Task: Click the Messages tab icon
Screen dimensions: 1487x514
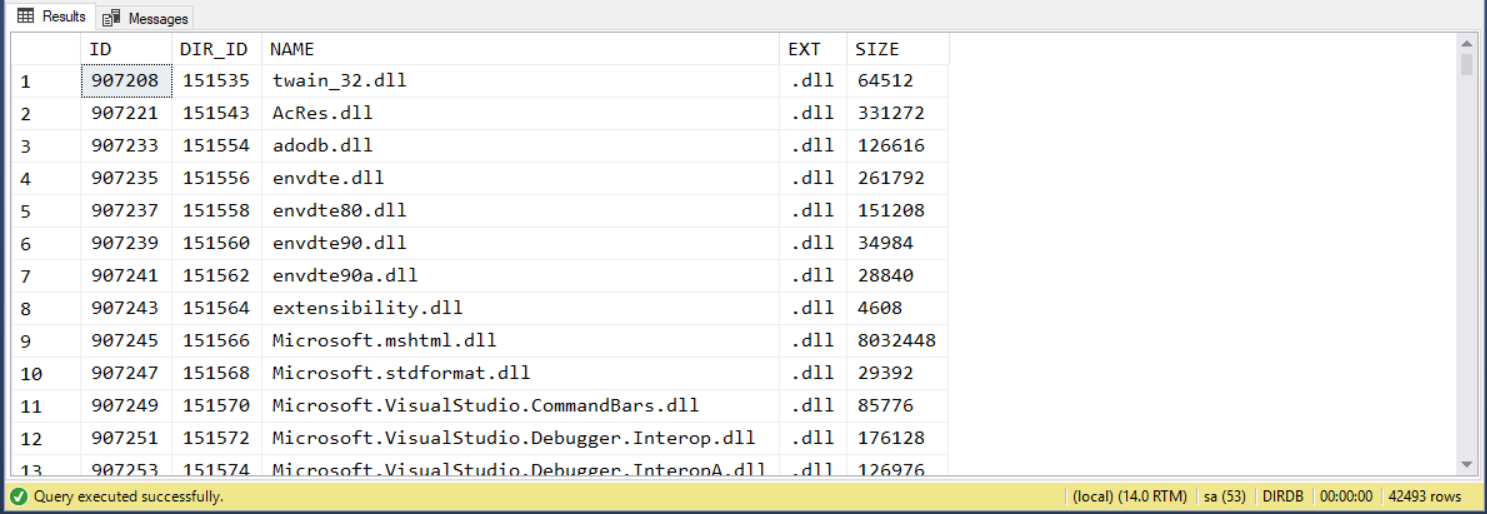Action: tap(112, 18)
